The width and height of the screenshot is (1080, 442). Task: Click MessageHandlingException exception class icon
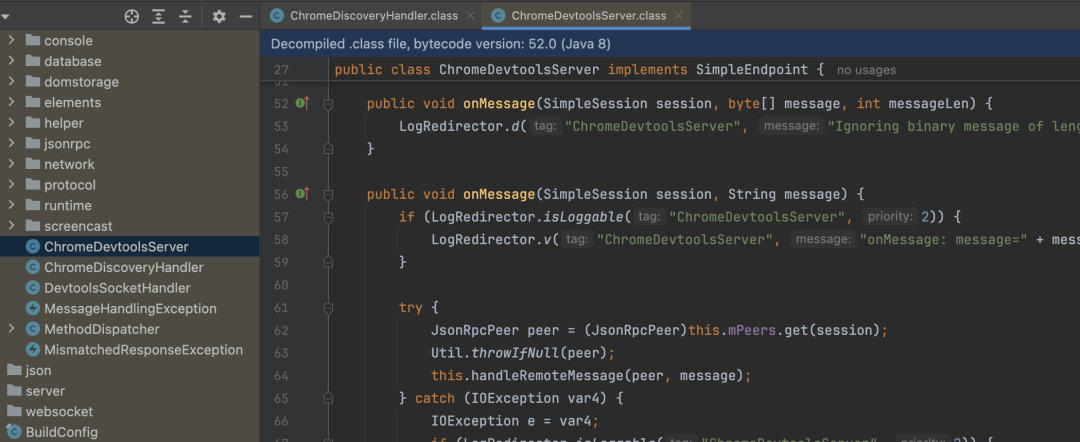pos(32,308)
